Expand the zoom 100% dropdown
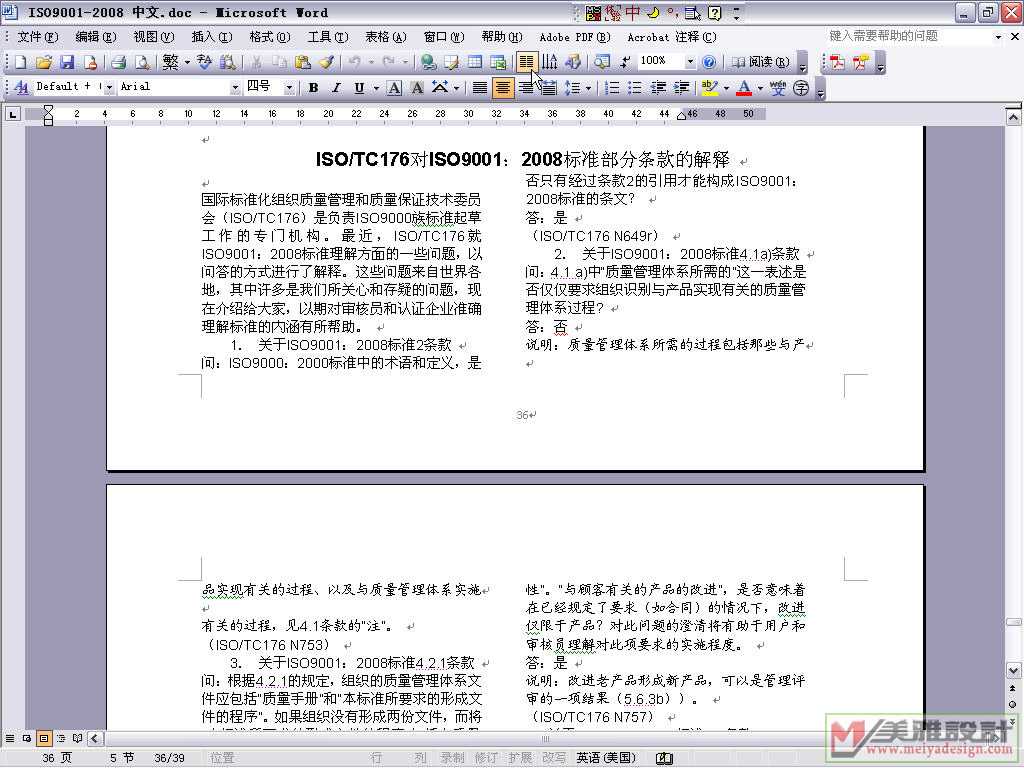 (x=690, y=61)
